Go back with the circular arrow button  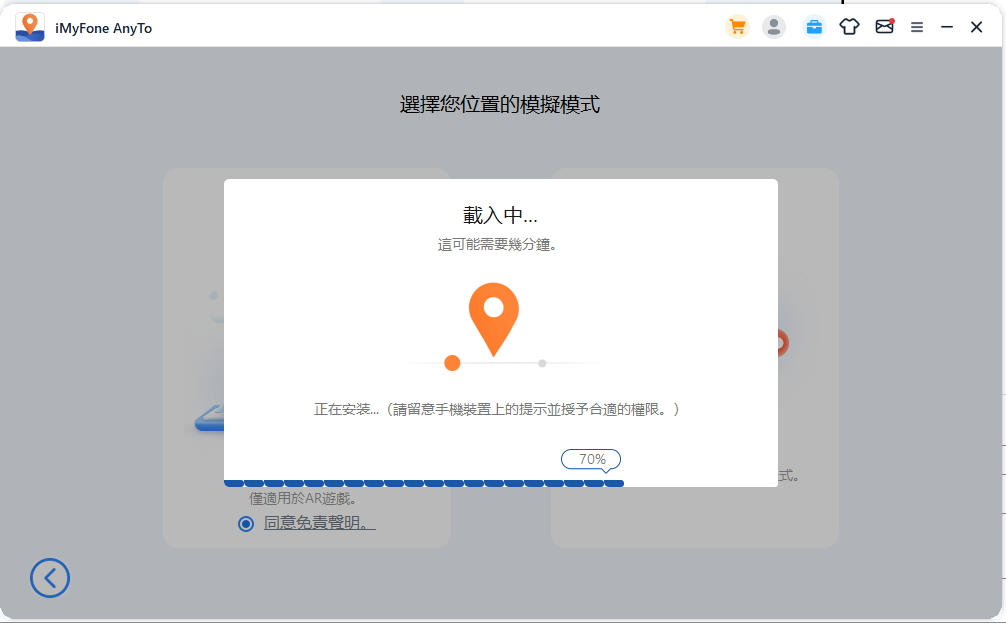(50, 578)
